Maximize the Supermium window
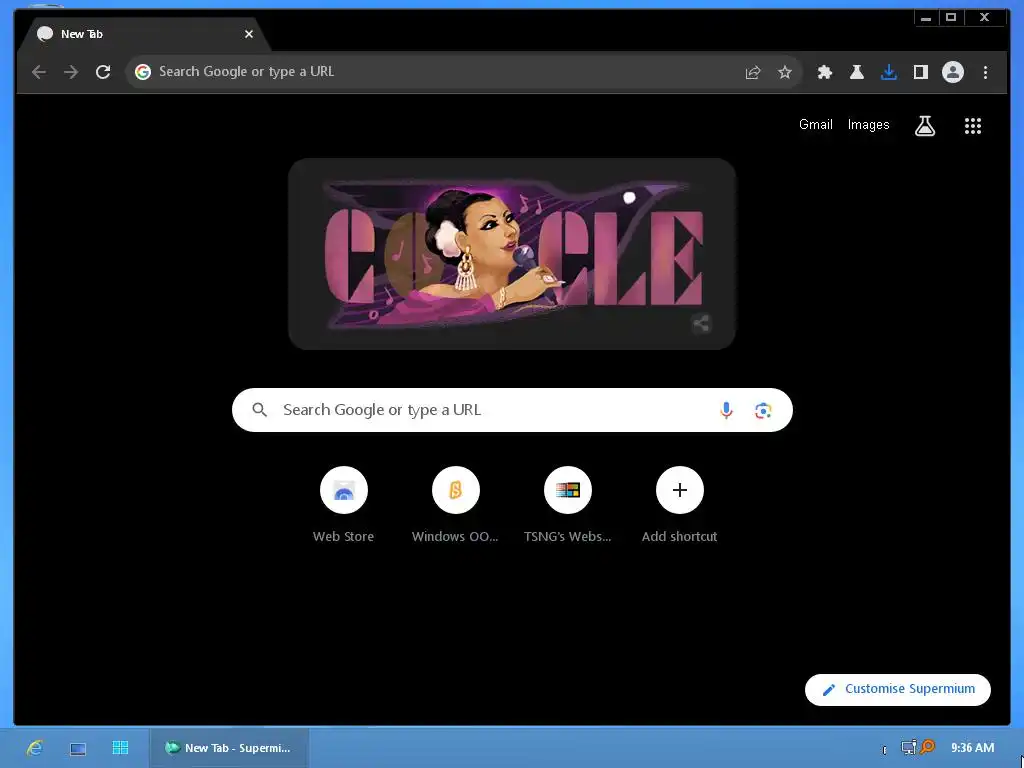Screen dimensions: 1024x768 [951, 18]
